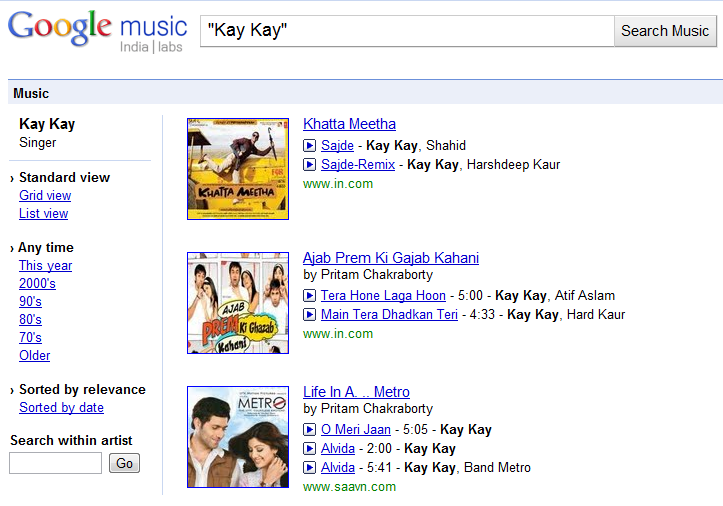The height and width of the screenshot is (506, 723).
Task: Sort results by date
Action: point(61,407)
